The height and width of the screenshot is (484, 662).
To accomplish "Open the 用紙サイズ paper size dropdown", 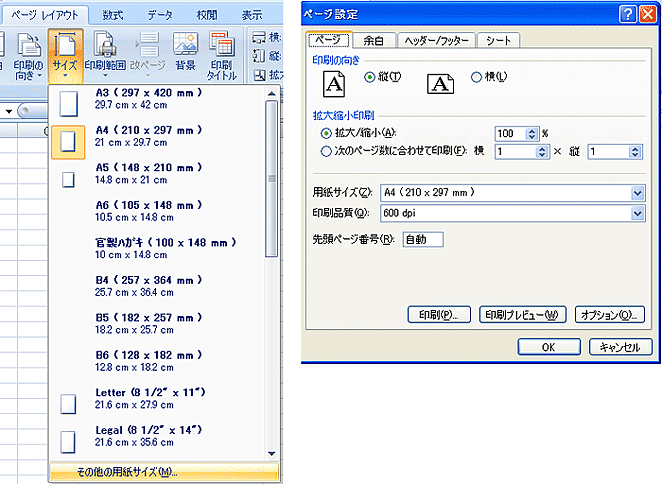I will click(x=637, y=192).
